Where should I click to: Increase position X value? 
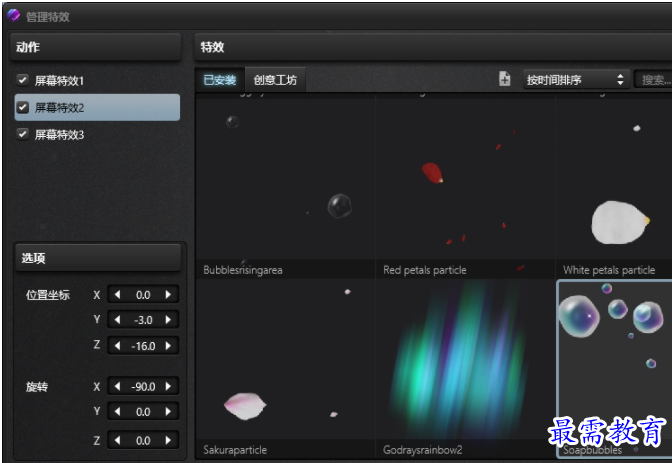168,295
